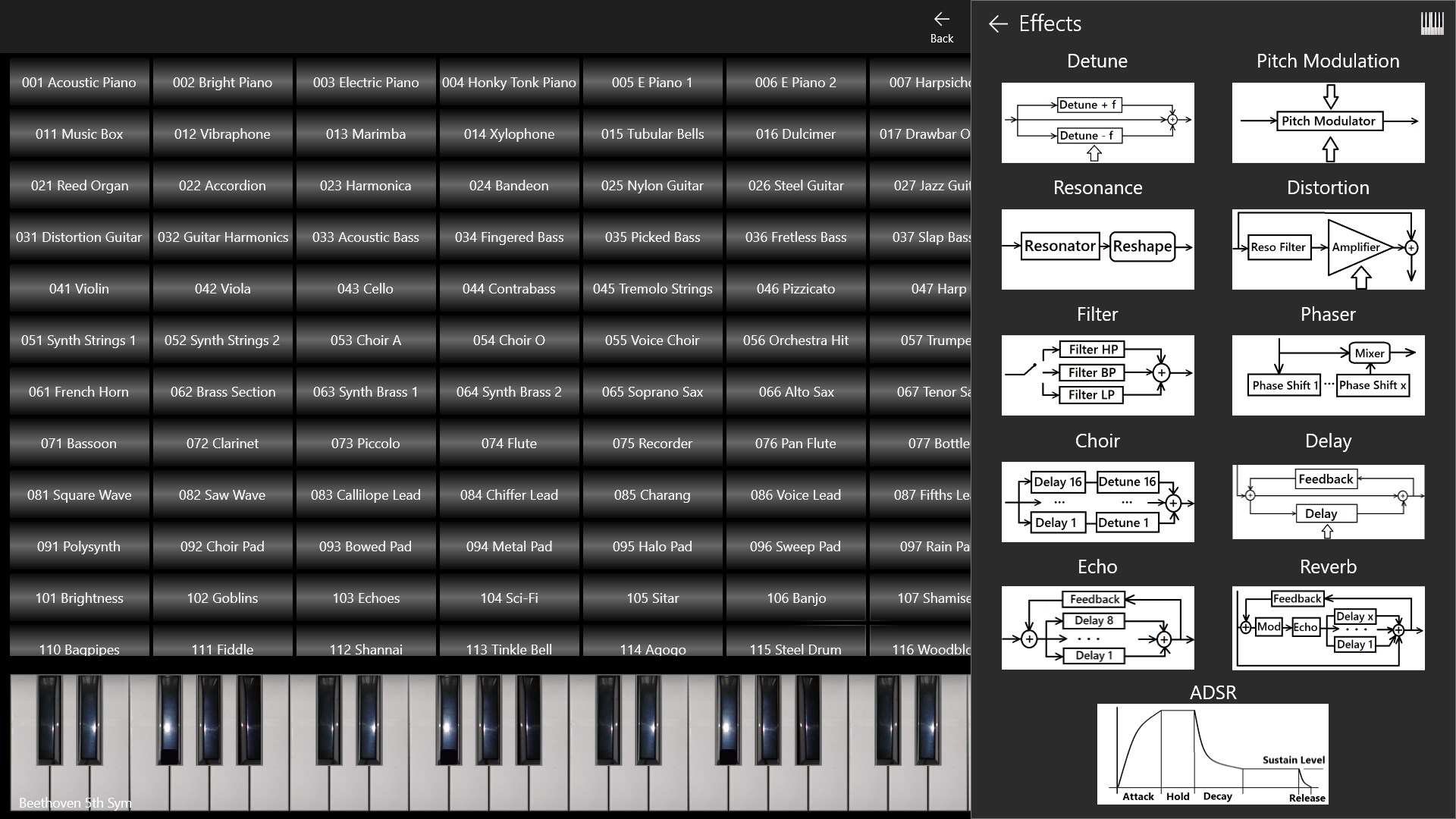This screenshot has width=1456, height=819.
Task: Select the Resonance effect block
Action: 1097,249
